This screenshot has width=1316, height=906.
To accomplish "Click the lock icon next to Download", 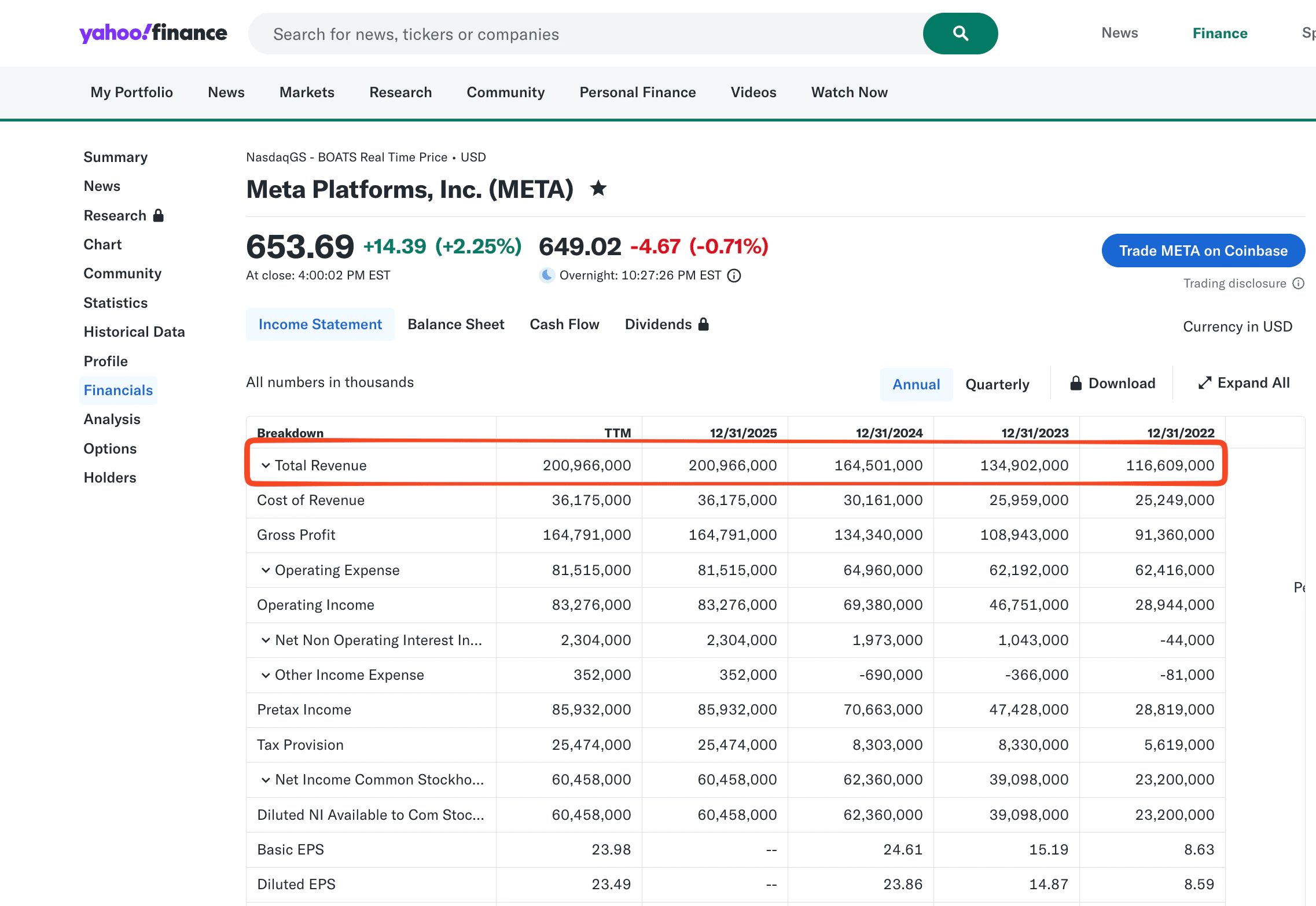I will pyautogui.click(x=1076, y=383).
